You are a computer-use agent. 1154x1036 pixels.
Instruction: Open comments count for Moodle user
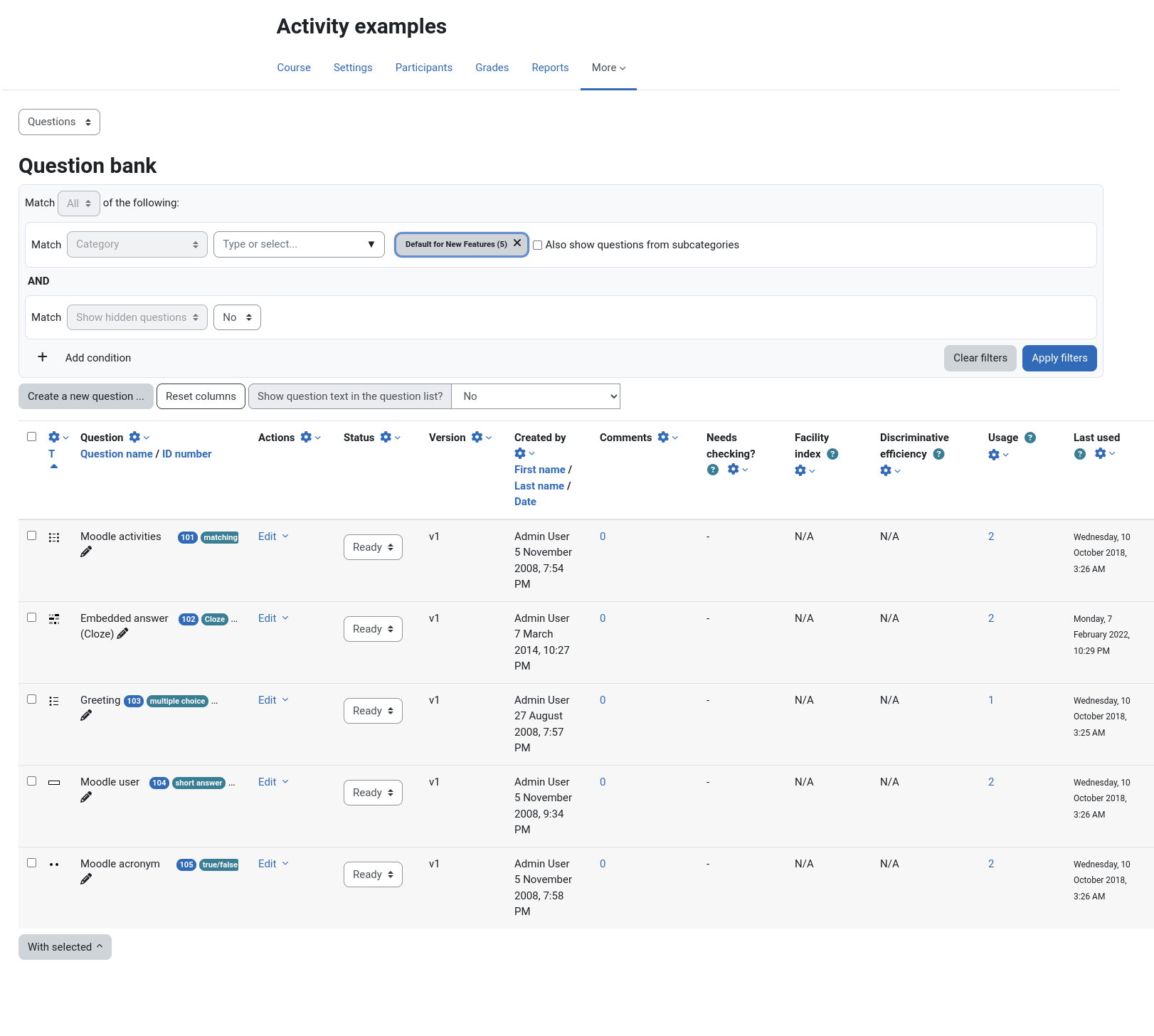click(x=603, y=782)
